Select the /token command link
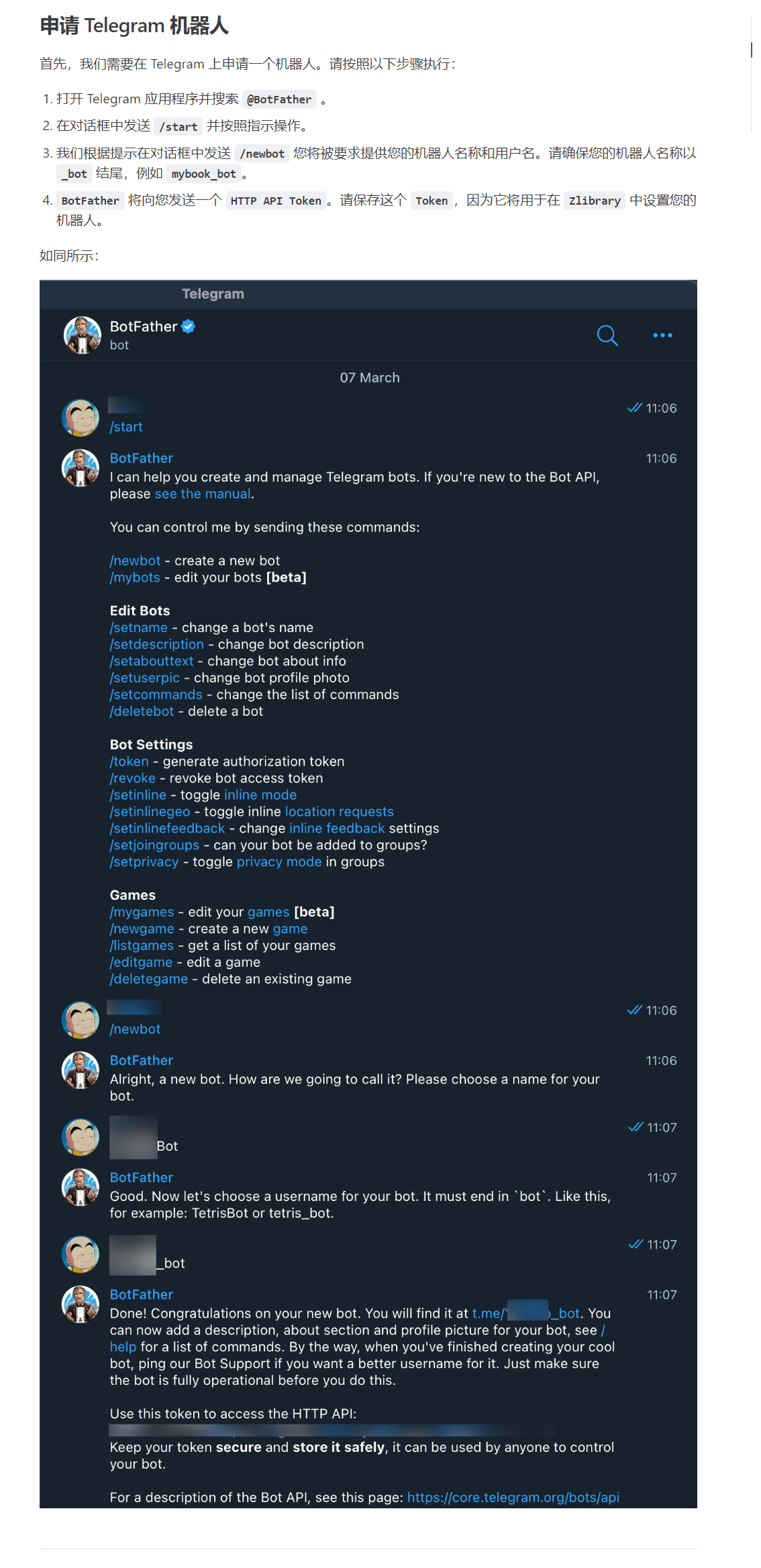This screenshot has height=1568, width=761. 130,762
